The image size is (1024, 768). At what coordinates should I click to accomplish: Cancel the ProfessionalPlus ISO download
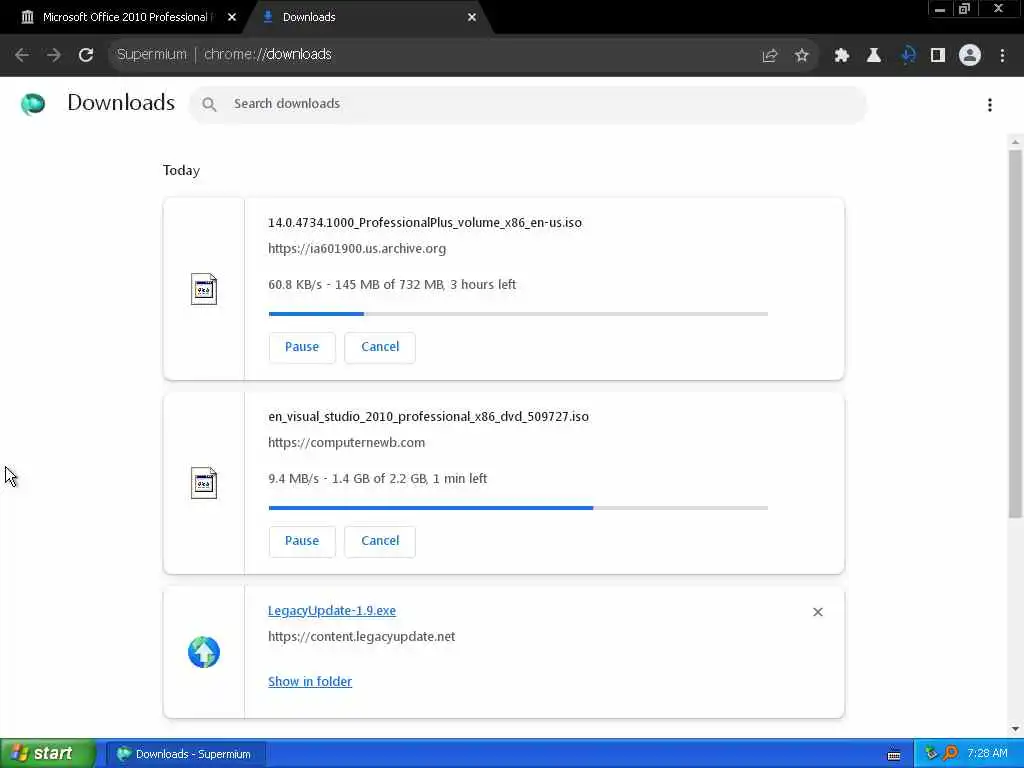pos(380,347)
